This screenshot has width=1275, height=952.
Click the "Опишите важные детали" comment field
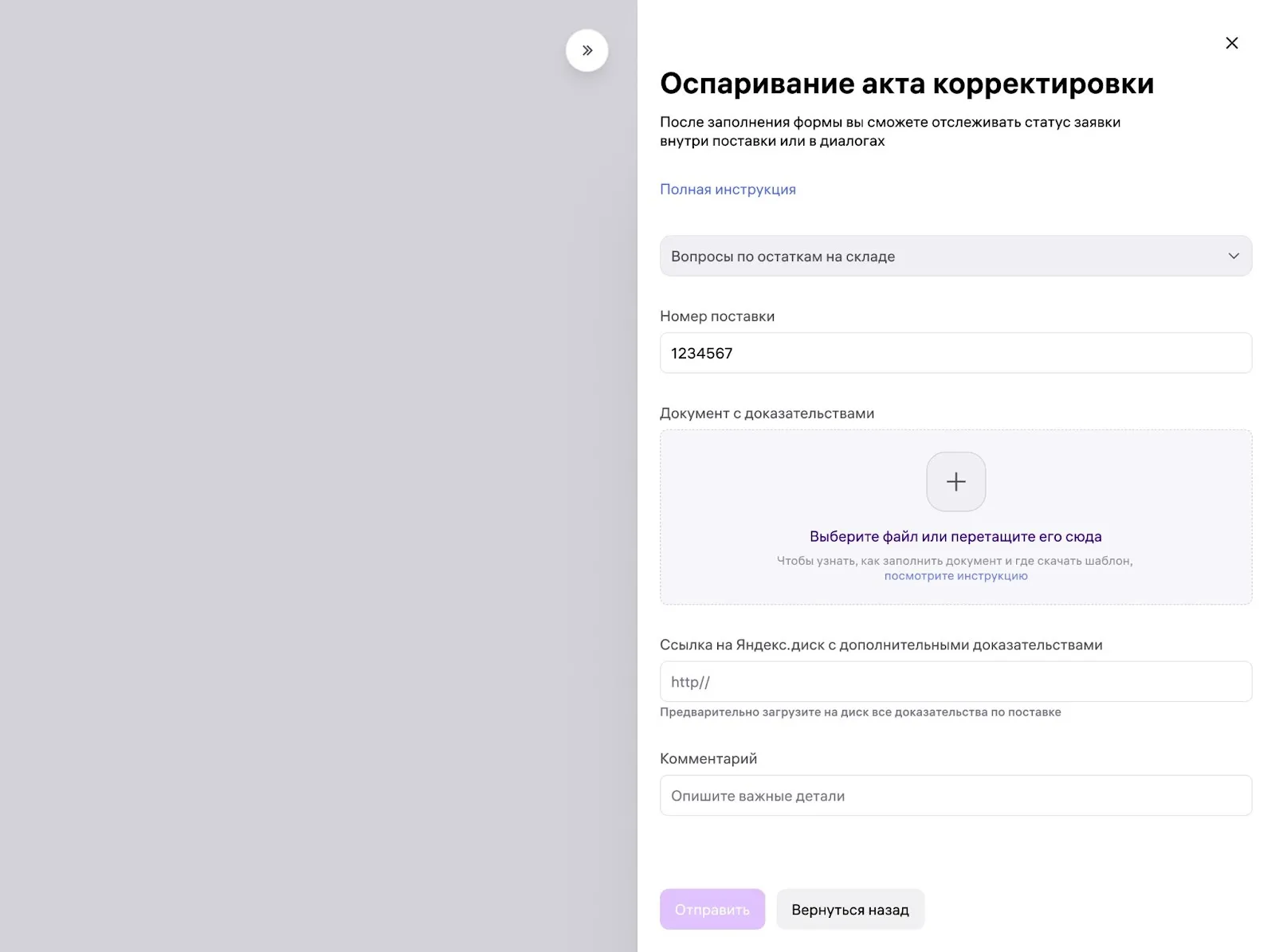click(x=955, y=796)
